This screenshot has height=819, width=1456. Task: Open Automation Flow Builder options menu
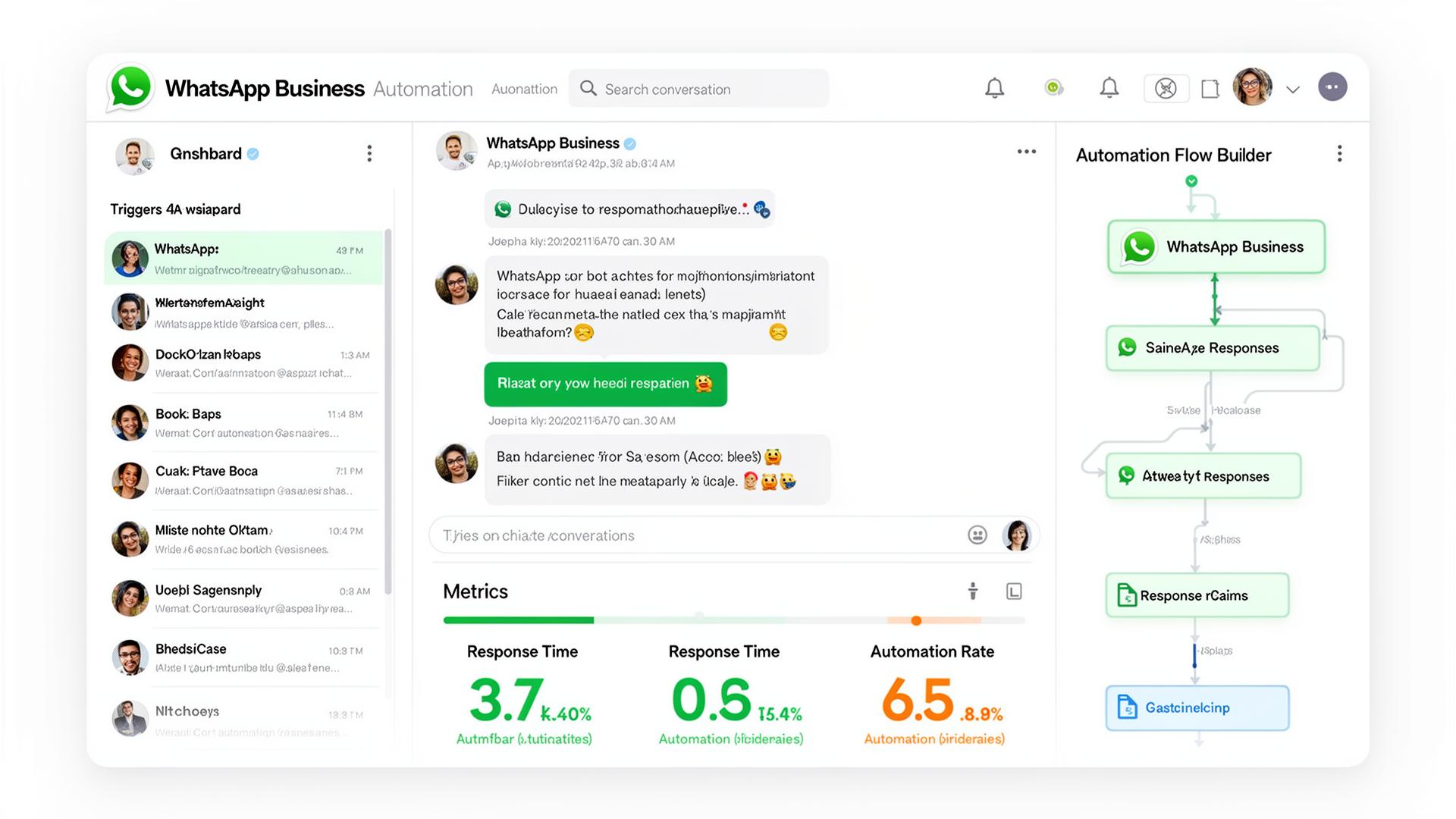click(1340, 154)
